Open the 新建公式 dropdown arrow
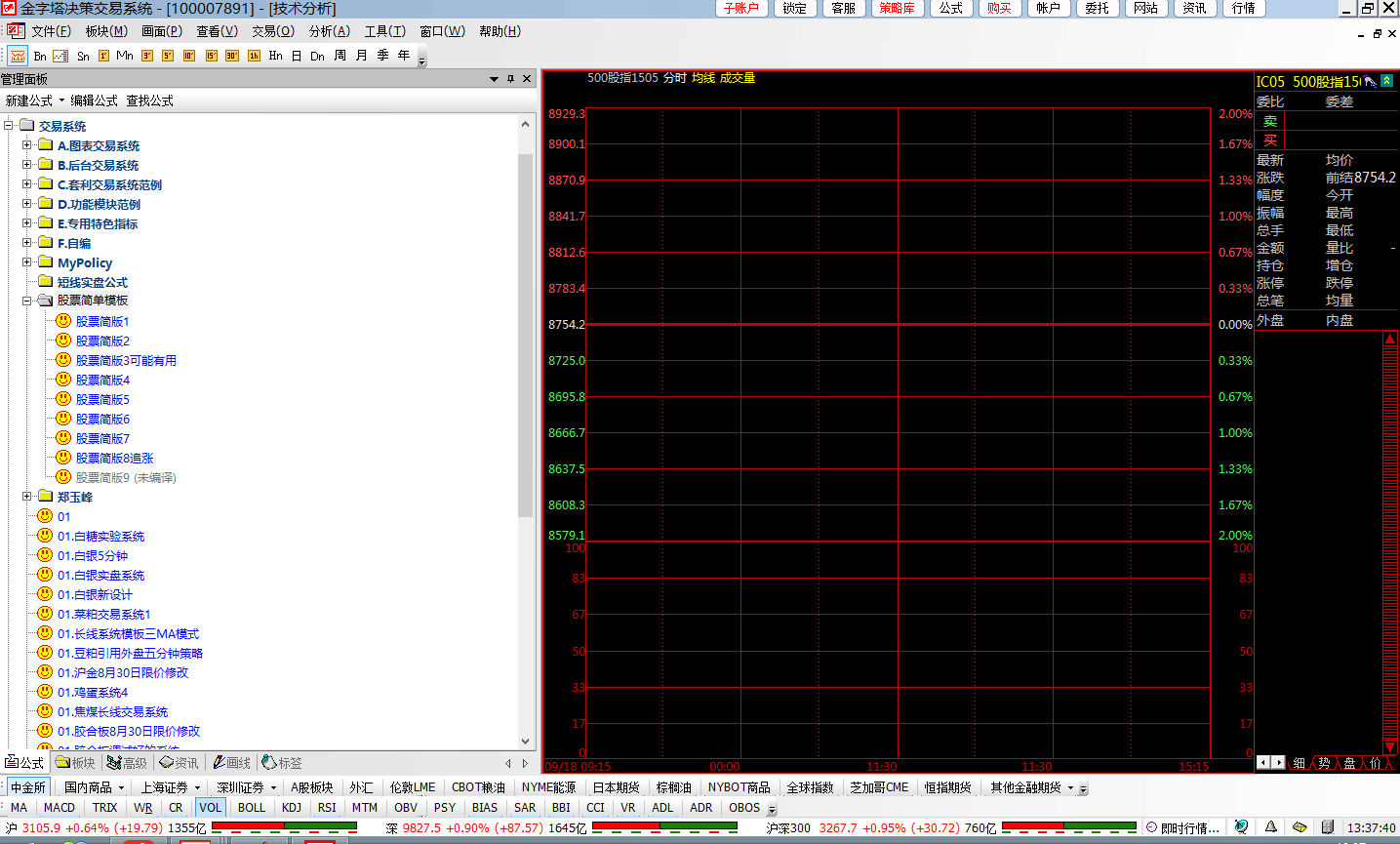Viewport: 1400px width, 844px height. click(61, 100)
